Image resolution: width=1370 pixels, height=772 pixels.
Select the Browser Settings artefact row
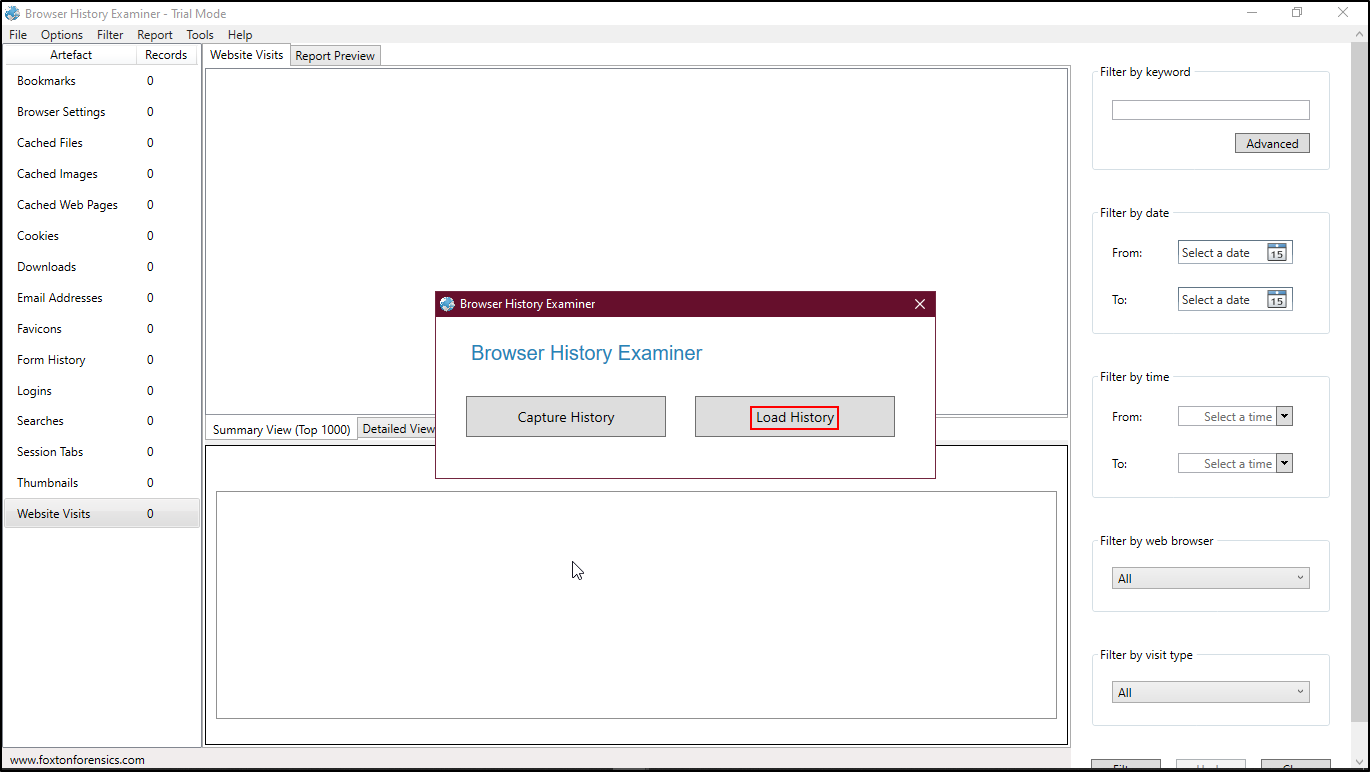[x=101, y=112]
